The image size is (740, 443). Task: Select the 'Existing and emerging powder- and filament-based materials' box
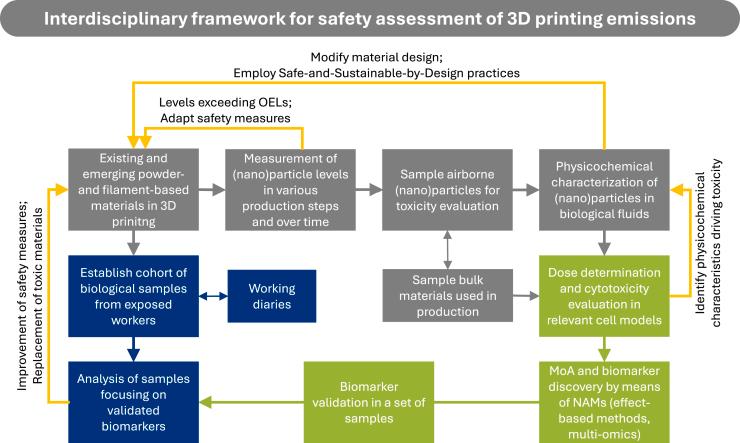pos(134,190)
